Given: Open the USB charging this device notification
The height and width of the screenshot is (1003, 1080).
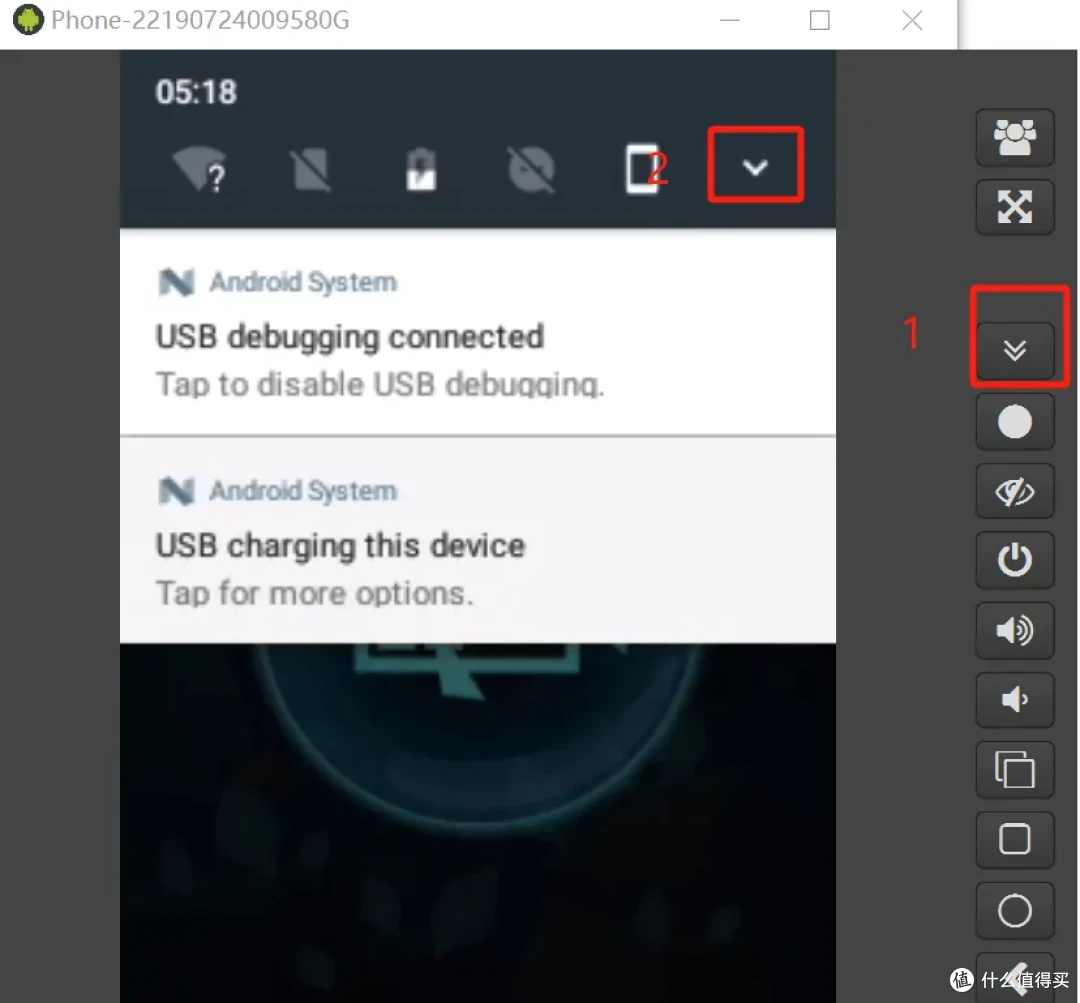Looking at the screenshot, I should click(478, 541).
